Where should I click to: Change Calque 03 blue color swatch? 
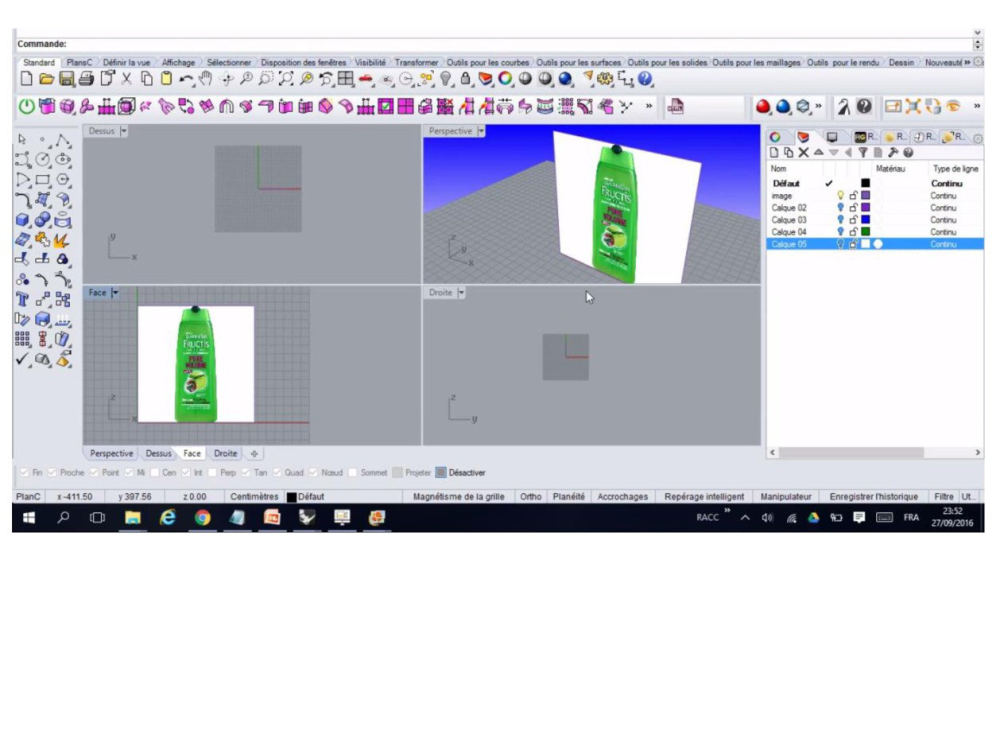865,220
